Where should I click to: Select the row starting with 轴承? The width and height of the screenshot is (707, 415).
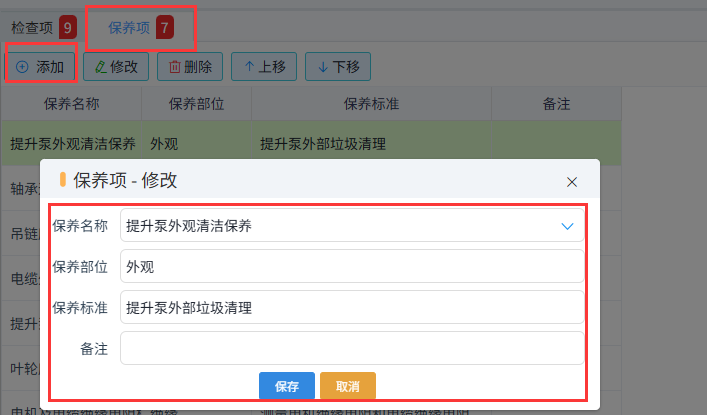21,188
